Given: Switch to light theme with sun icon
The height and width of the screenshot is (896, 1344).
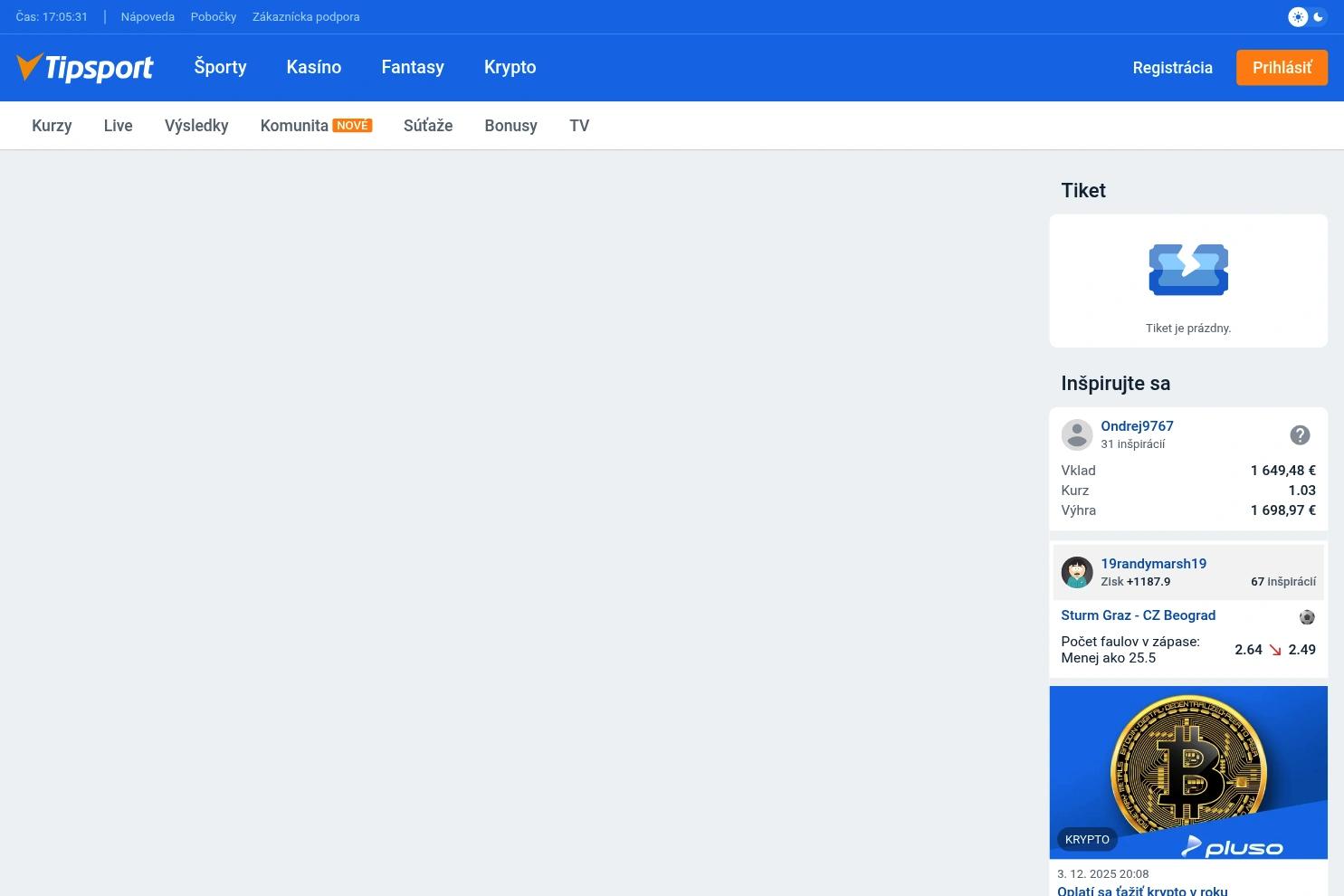Looking at the screenshot, I should point(1298,16).
